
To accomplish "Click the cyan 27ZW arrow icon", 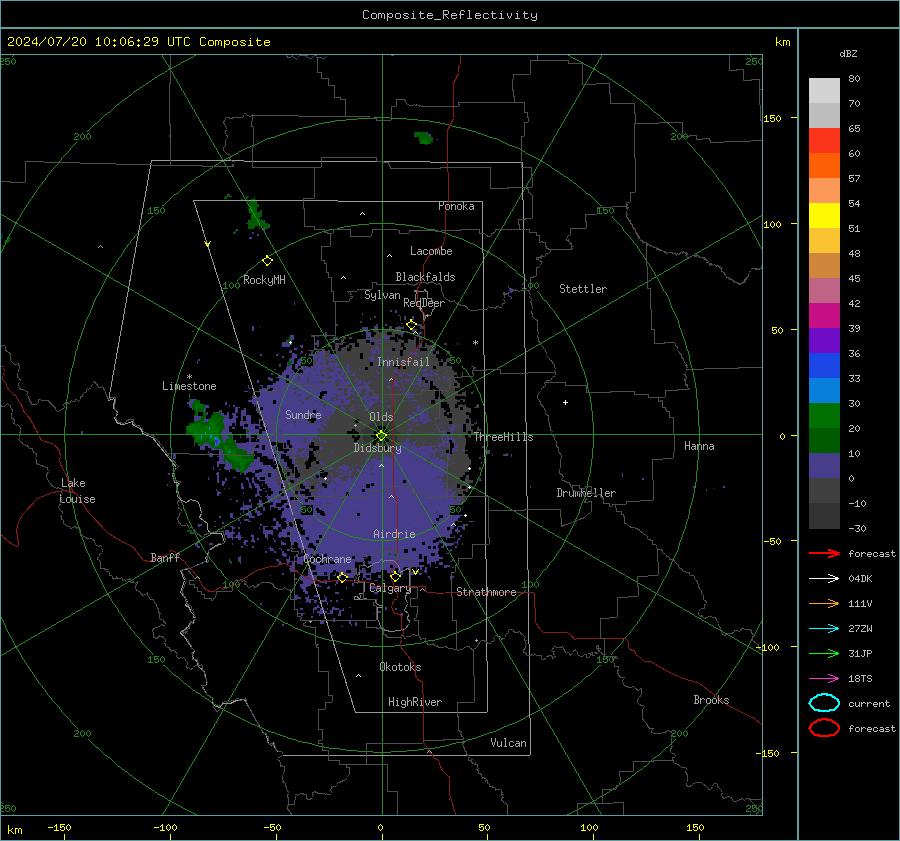I will pyautogui.click(x=824, y=629).
